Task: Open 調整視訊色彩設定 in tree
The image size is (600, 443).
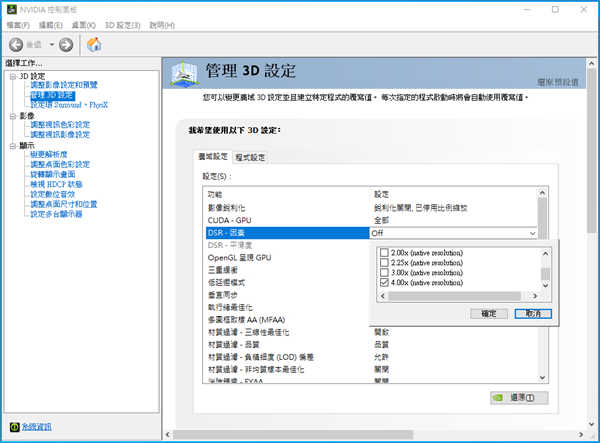Action: click(60, 125)
